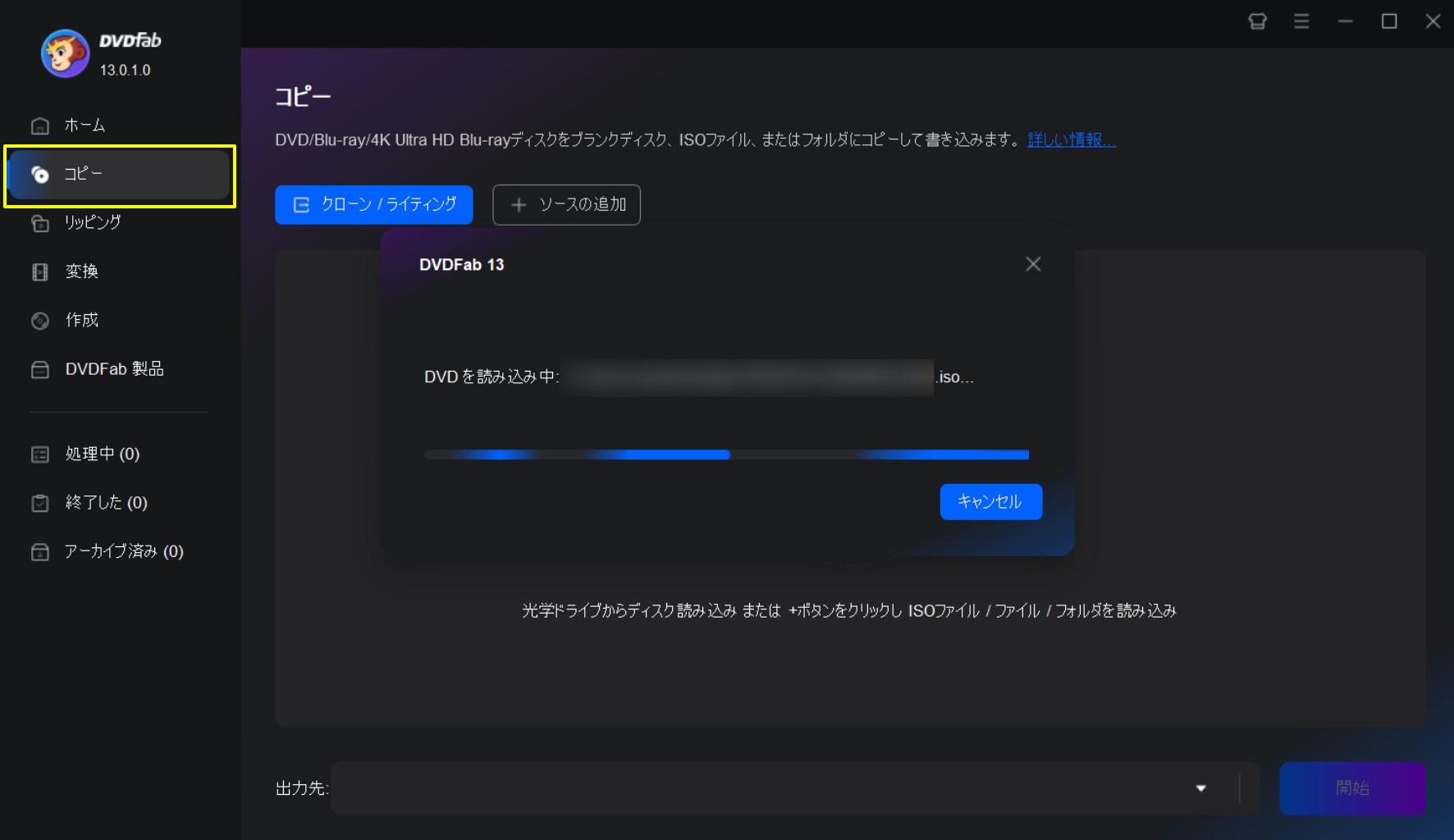This screenshot has height=840, width=1454.
Task: Click the home icon in sidebar
Action: pos(40,126)
